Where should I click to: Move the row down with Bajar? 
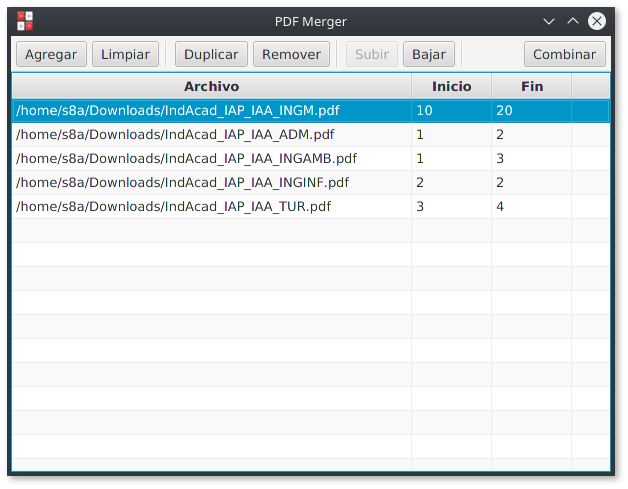point(429,55)
